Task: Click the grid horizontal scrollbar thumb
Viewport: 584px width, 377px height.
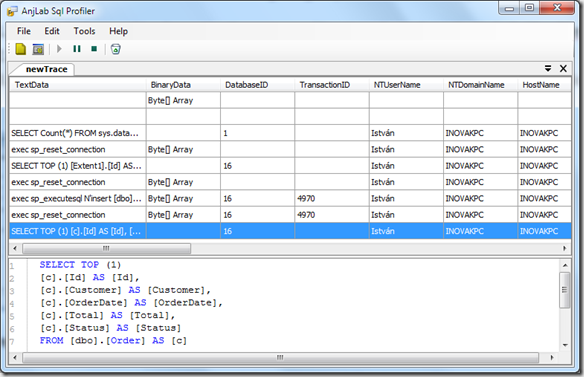Action: [107, 248]
